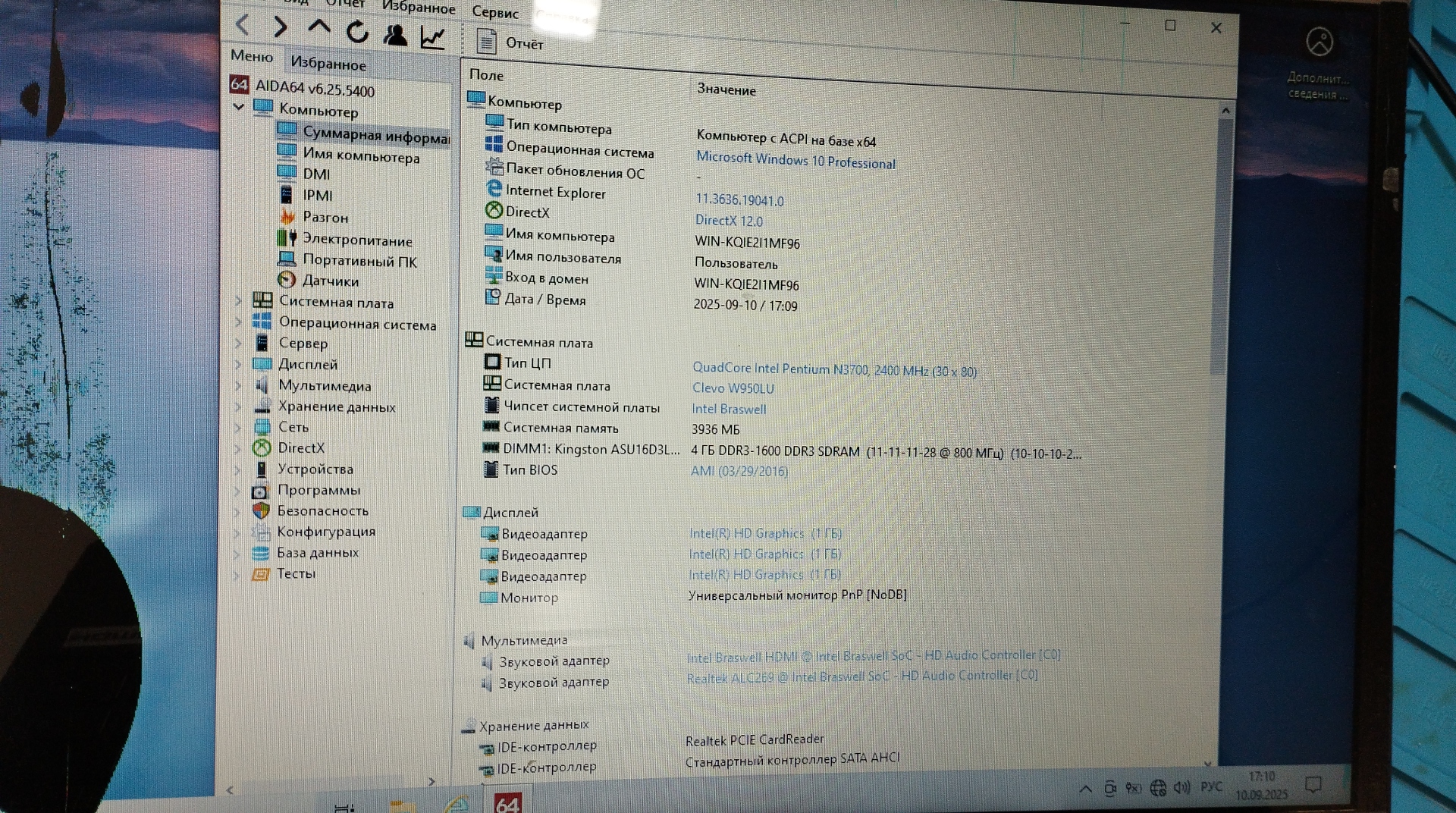Open the user profile toolbar icon
Viewport: 1456px width, 813px height.
tap(394, 35)
